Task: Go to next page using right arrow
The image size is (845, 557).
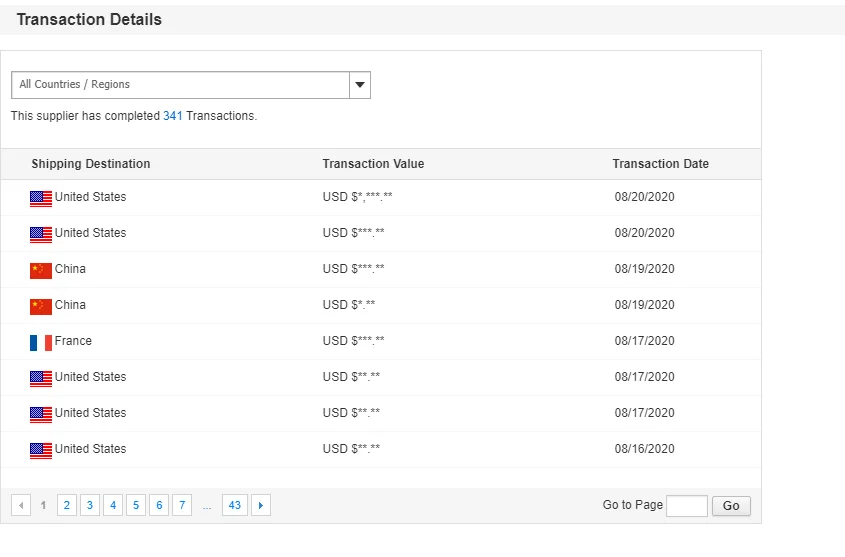Action: 261,506
